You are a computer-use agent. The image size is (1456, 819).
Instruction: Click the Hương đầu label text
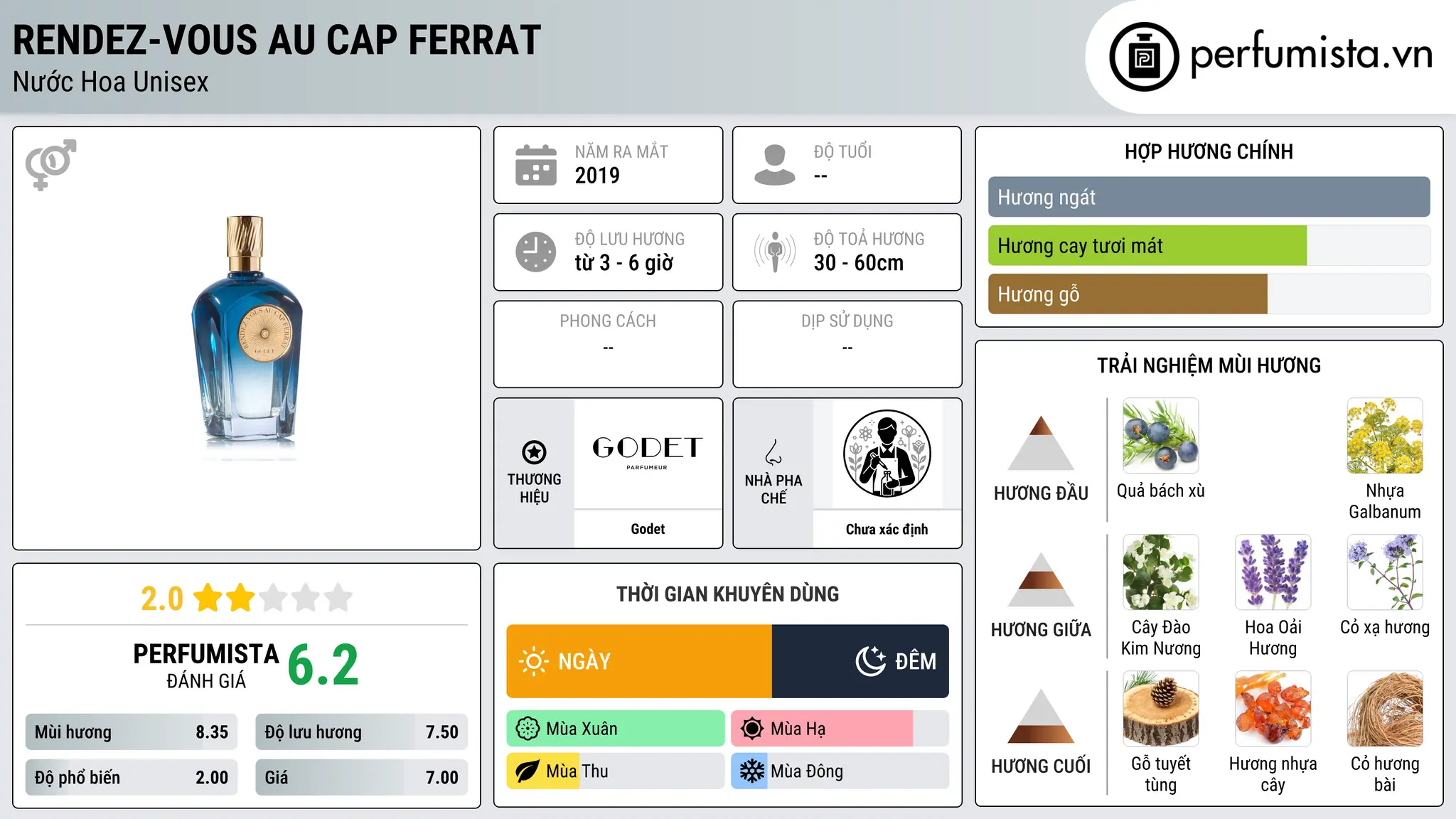1041,493
